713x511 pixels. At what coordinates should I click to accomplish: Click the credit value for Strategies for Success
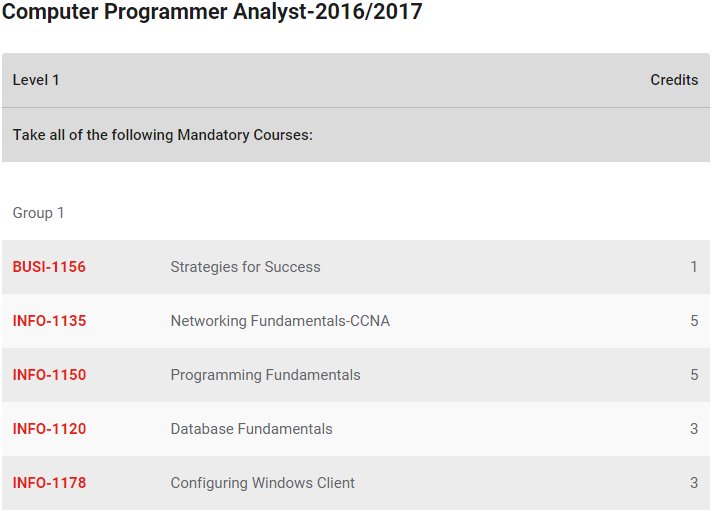pos(694,267)
